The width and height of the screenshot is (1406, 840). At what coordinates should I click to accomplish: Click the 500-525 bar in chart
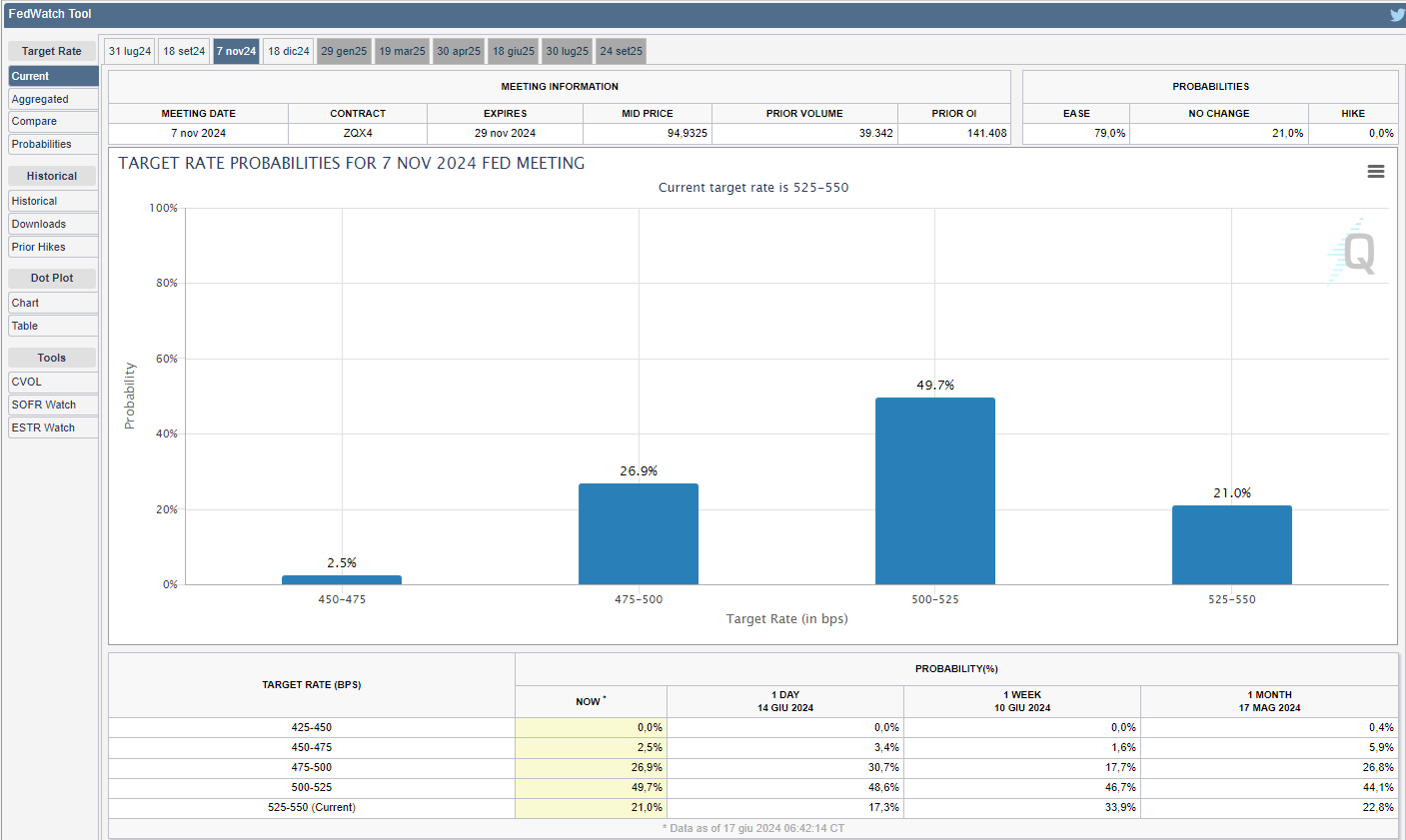click(934, 490)
